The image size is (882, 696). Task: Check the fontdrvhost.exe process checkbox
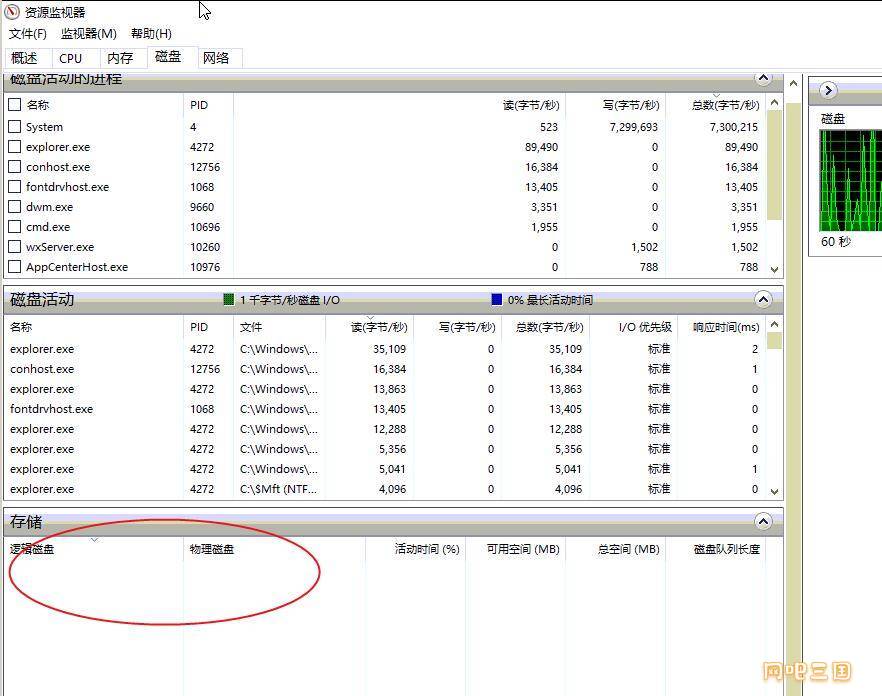tap(15, 186)
